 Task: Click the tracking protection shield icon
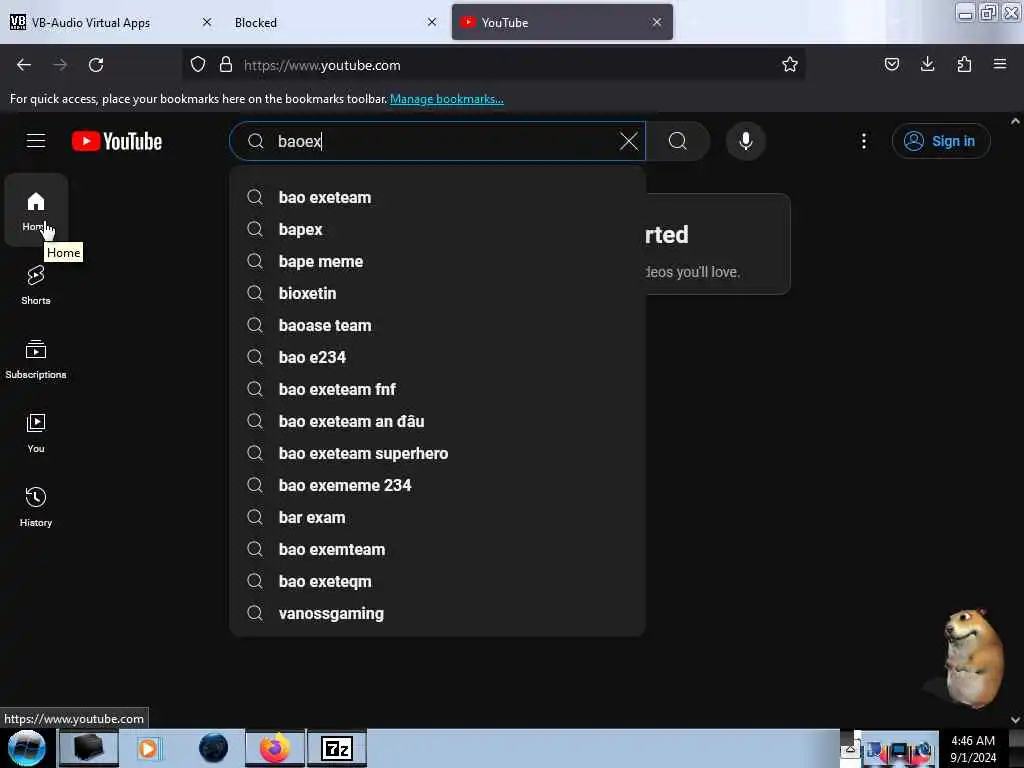(198, 65)
